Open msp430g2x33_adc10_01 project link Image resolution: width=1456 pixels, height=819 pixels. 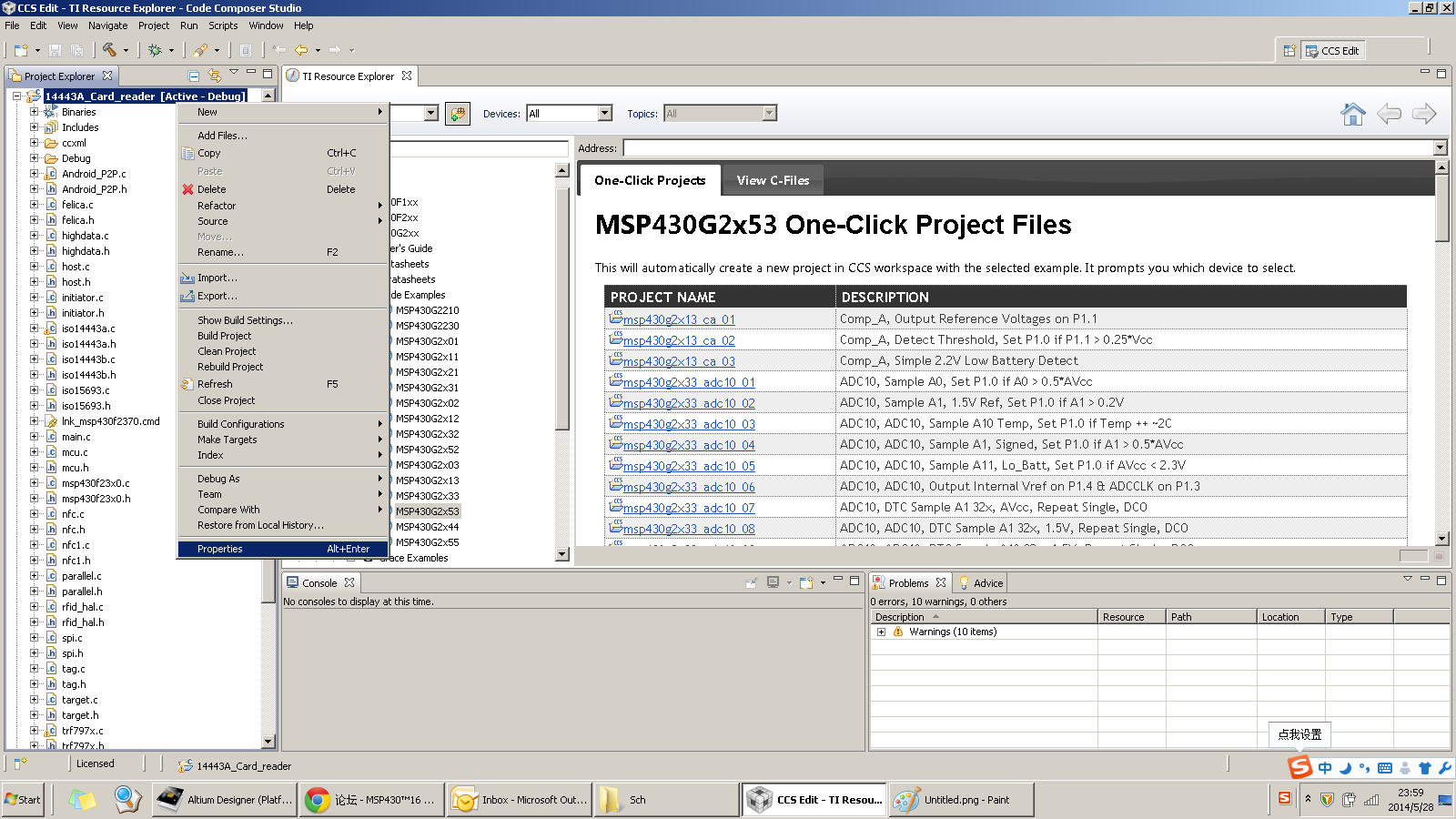click(689, 382)
